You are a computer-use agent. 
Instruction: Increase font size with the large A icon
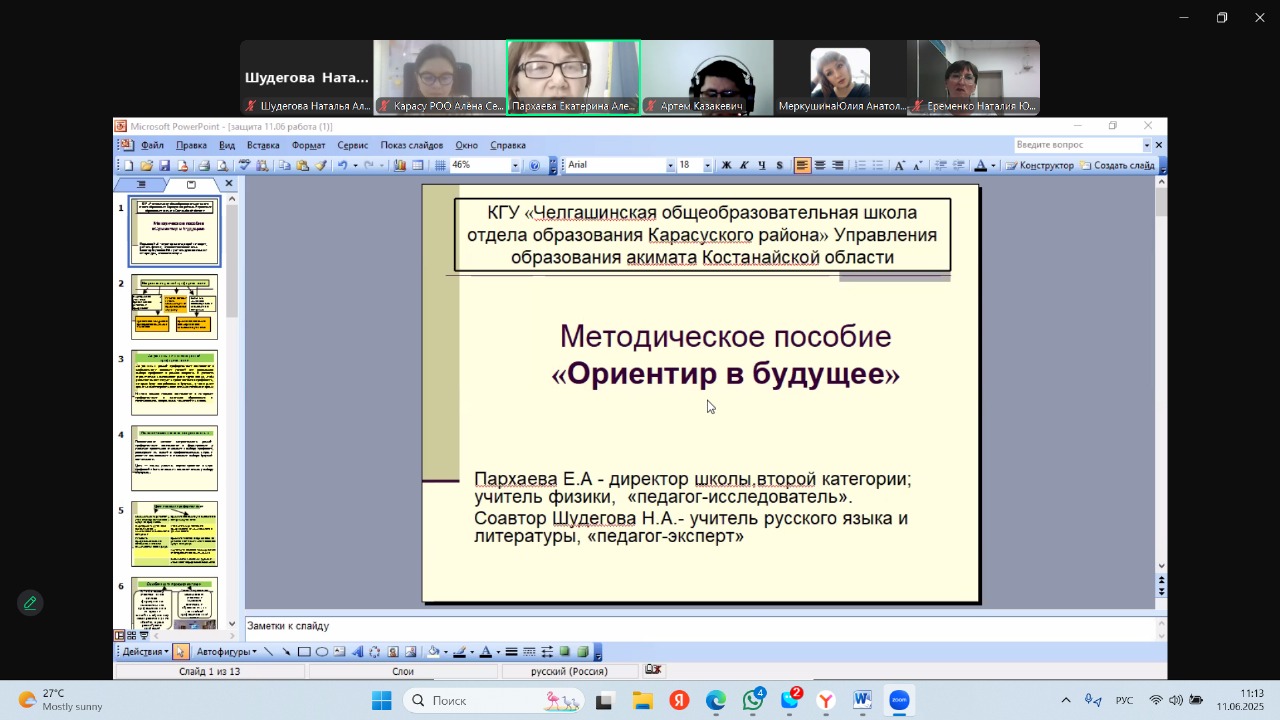(899, 166)
